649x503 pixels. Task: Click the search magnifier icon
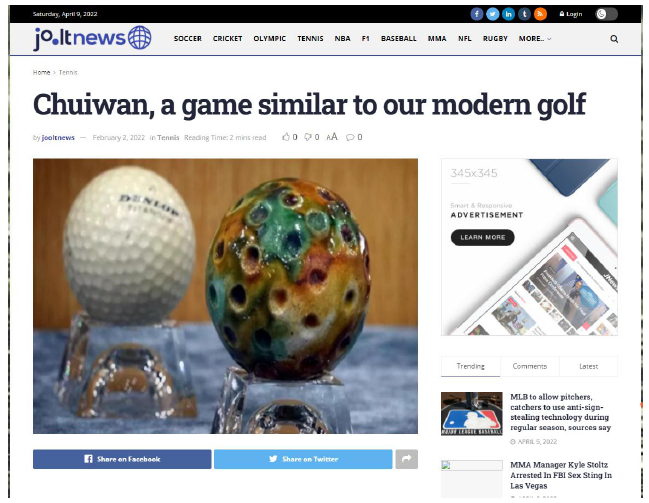(x=614, y=39)
